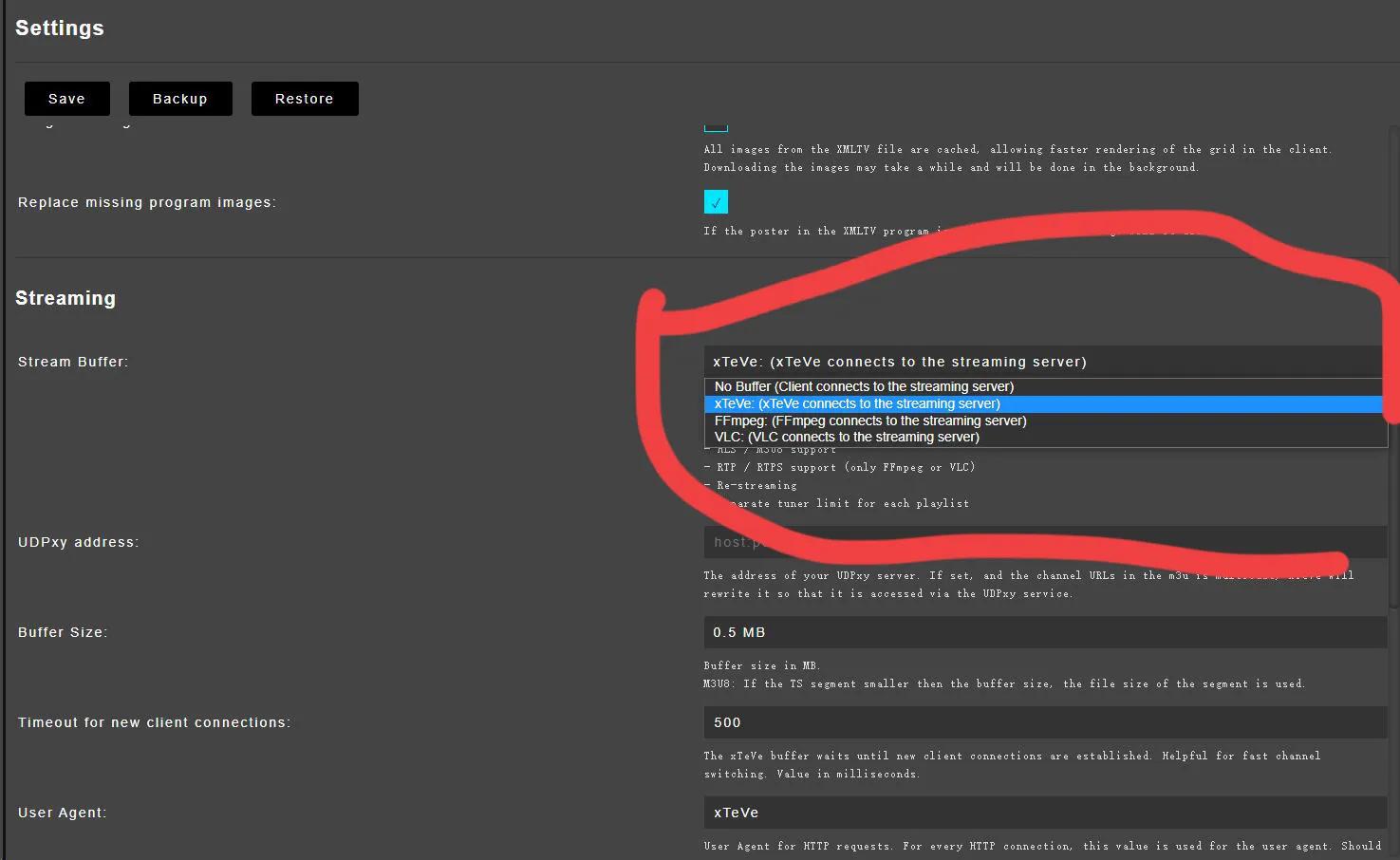Uncheck Replace missing program images checkbox
1400x860 pixels.
coord(716,202)
